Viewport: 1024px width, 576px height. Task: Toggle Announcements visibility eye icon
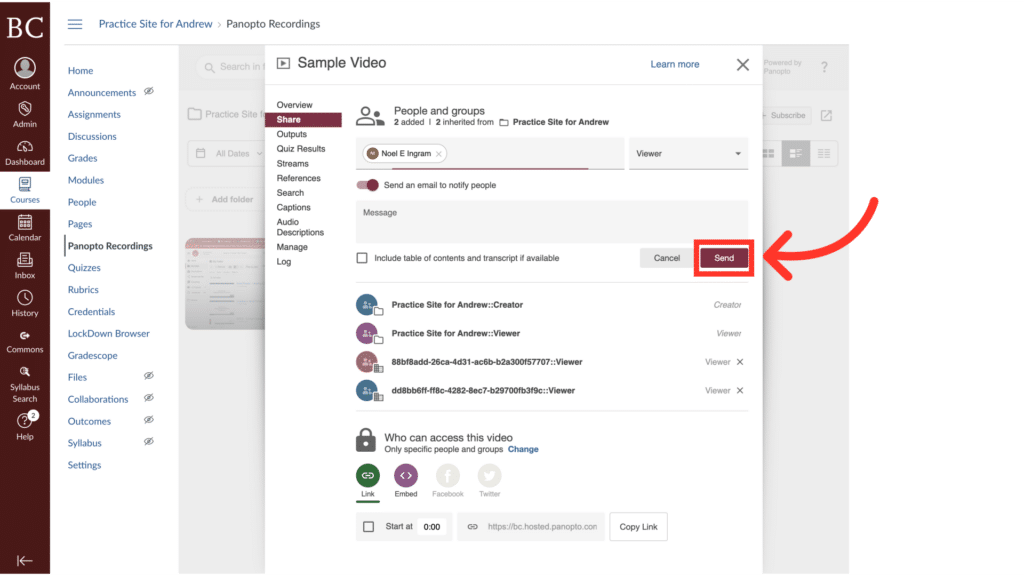tap(149, 91)
